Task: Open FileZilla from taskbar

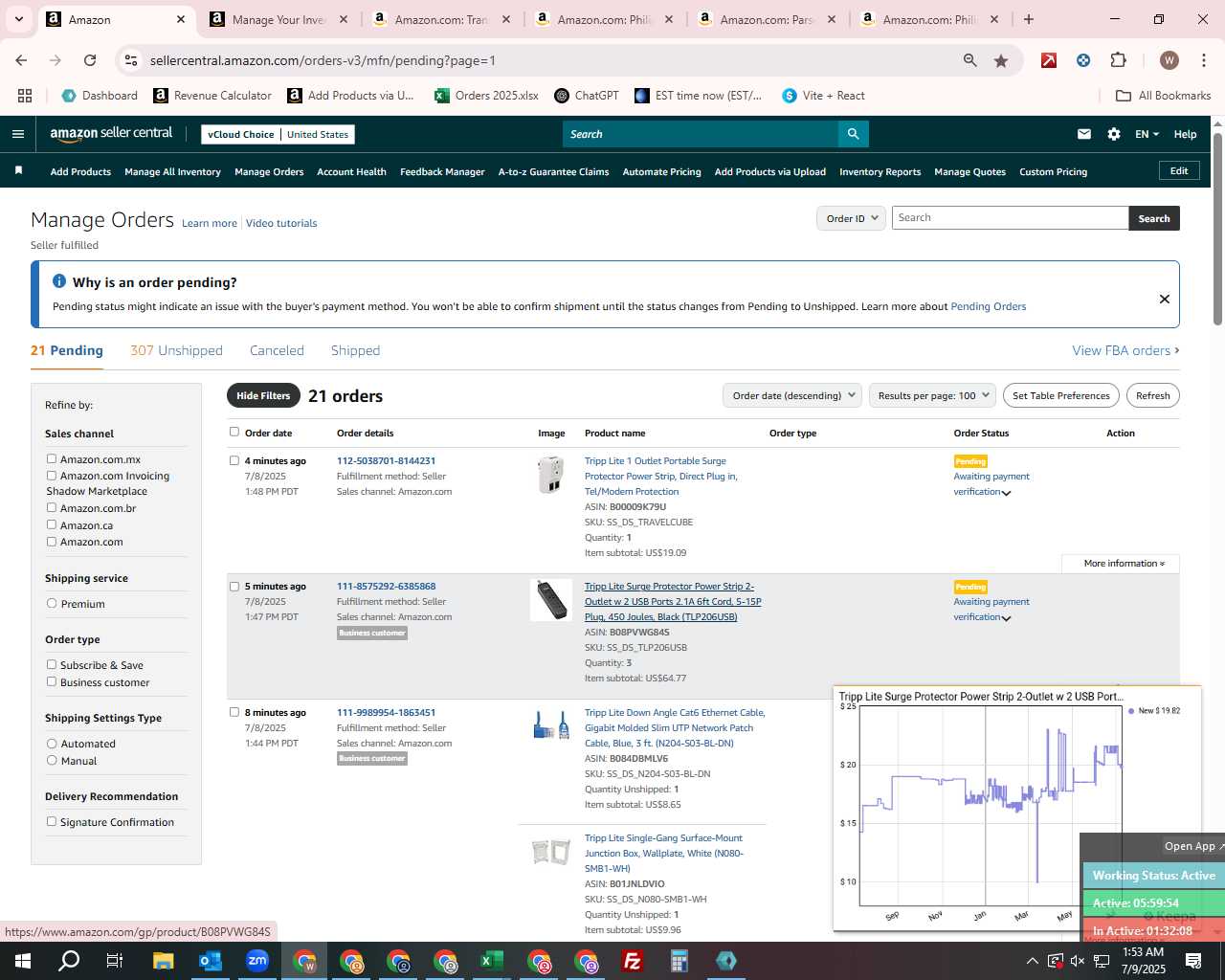Action: point(632,961)
